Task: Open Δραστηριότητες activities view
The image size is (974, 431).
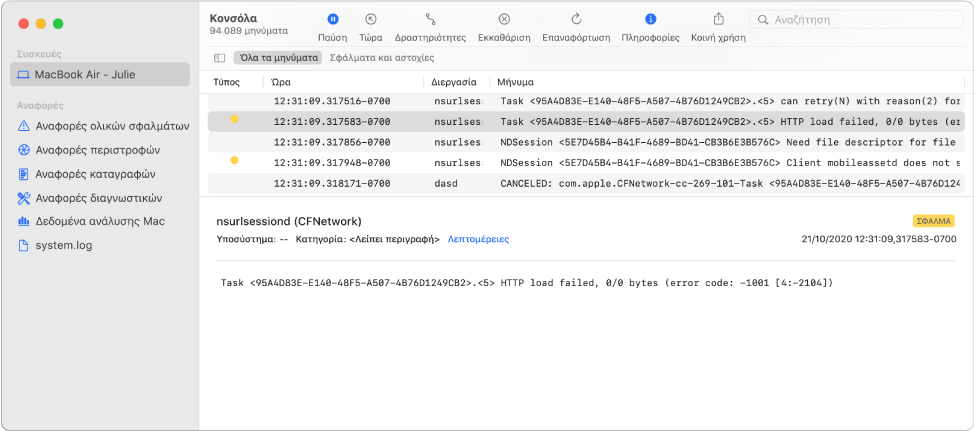Action: click(430, 27)
